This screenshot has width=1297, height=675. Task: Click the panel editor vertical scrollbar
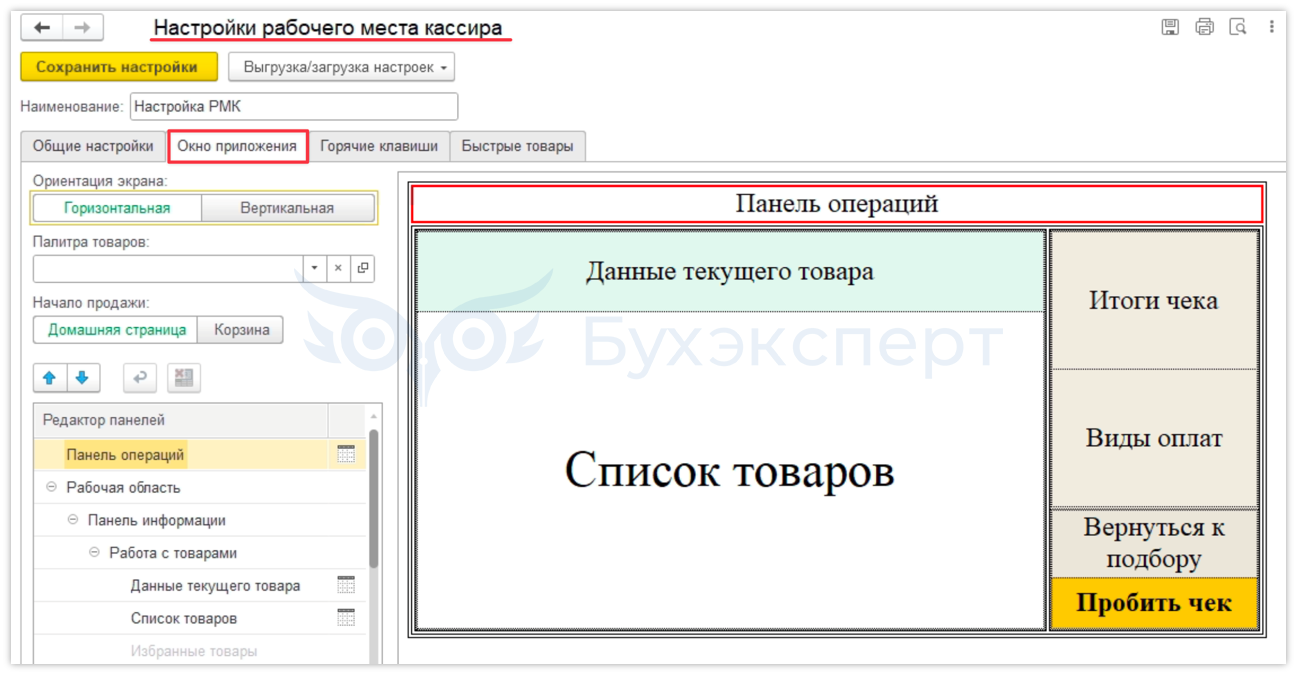click(374, 500)
